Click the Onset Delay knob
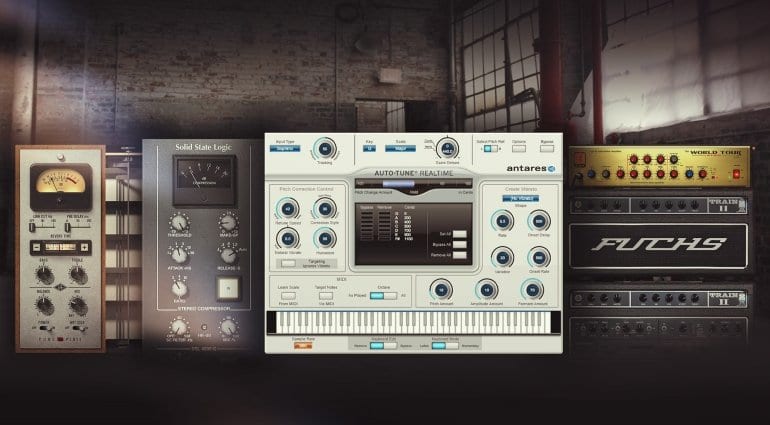The height and width of the screenshot is (425, 770). (539, 221)
